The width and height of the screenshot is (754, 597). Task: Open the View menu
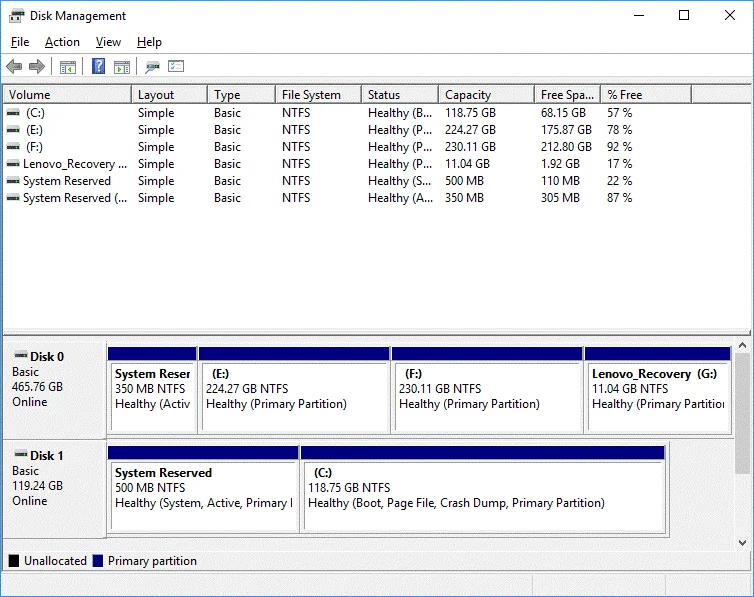[108, 42]
